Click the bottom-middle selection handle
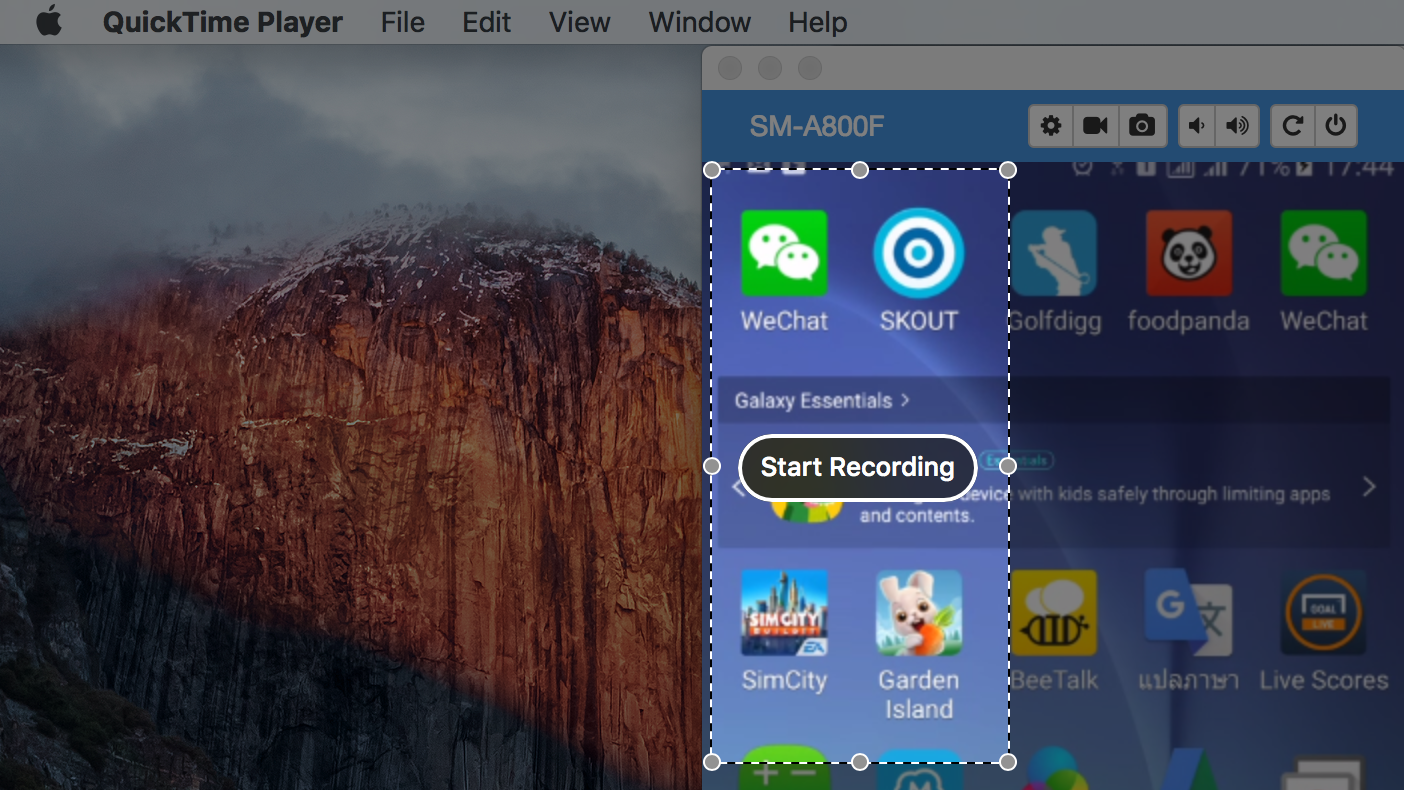 click(x=860, y=762)
